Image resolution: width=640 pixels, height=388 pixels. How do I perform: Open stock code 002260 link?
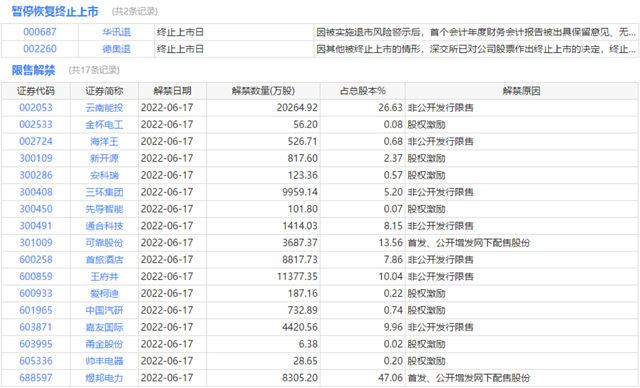tap(40, 49)
